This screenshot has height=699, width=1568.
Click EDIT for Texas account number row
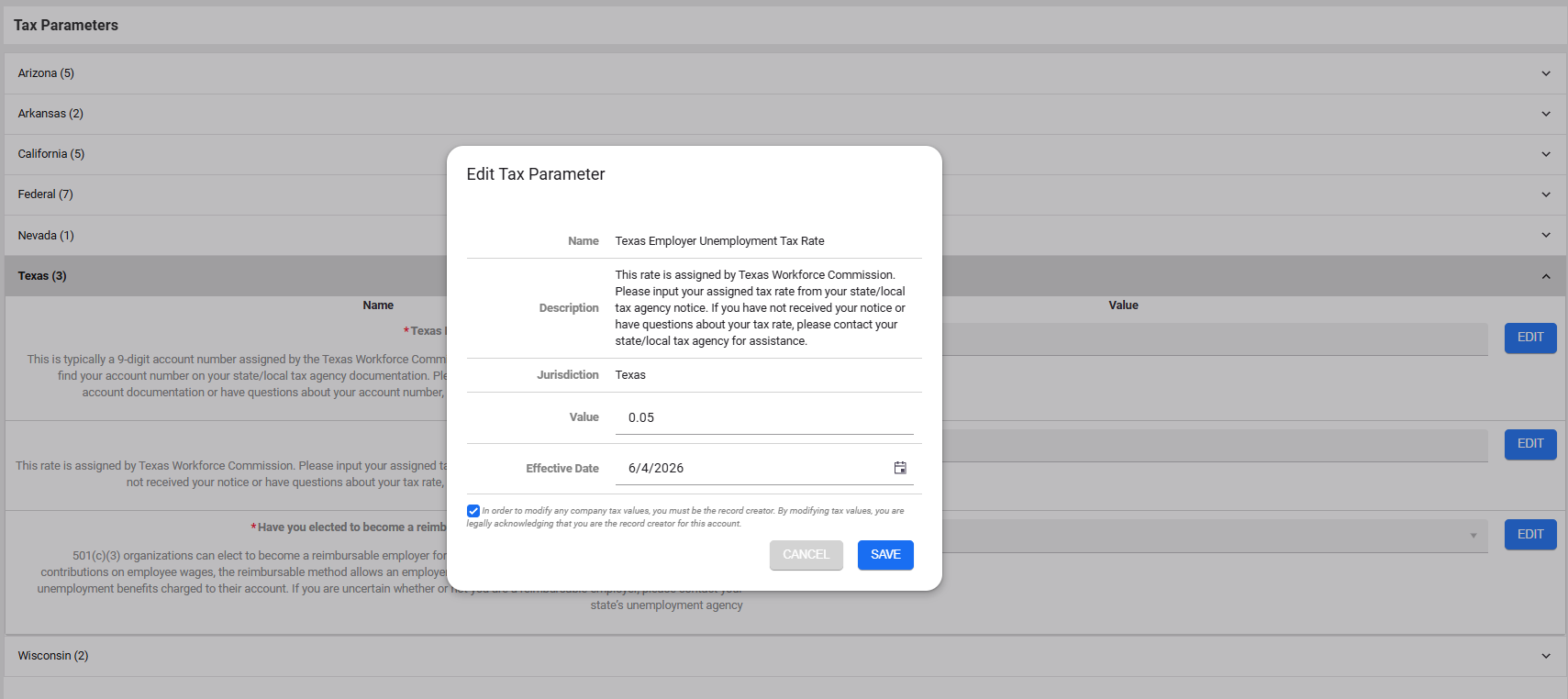click(1530, 338)
